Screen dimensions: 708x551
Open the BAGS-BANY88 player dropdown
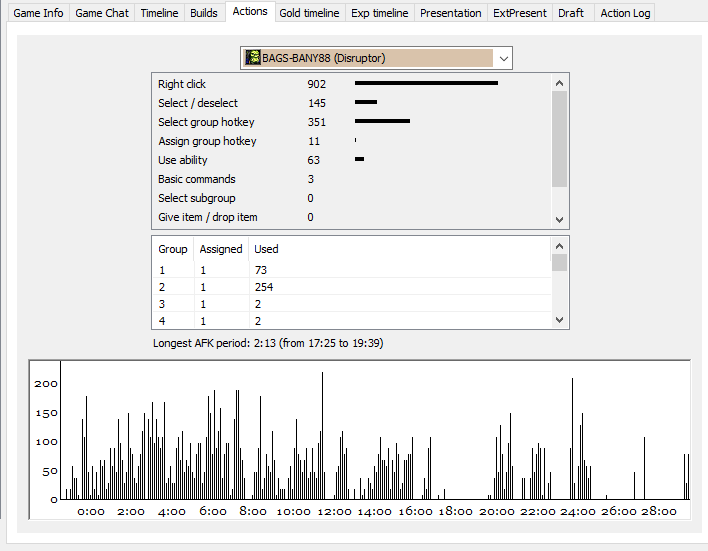pos(376,58)
